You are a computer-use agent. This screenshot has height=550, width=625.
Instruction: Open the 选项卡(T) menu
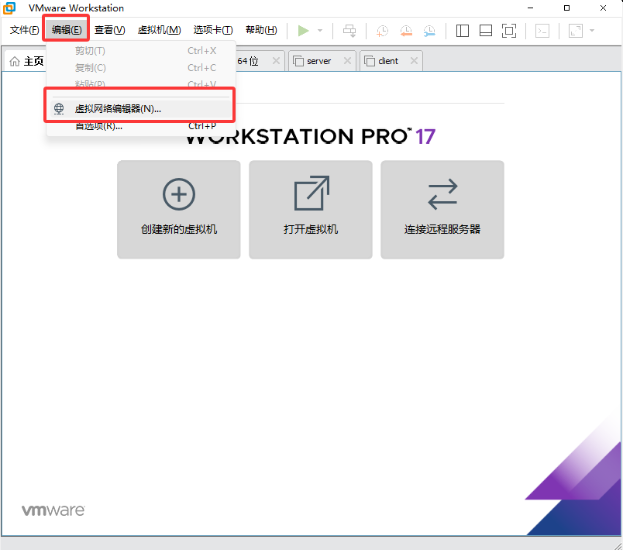click(213, 30)
